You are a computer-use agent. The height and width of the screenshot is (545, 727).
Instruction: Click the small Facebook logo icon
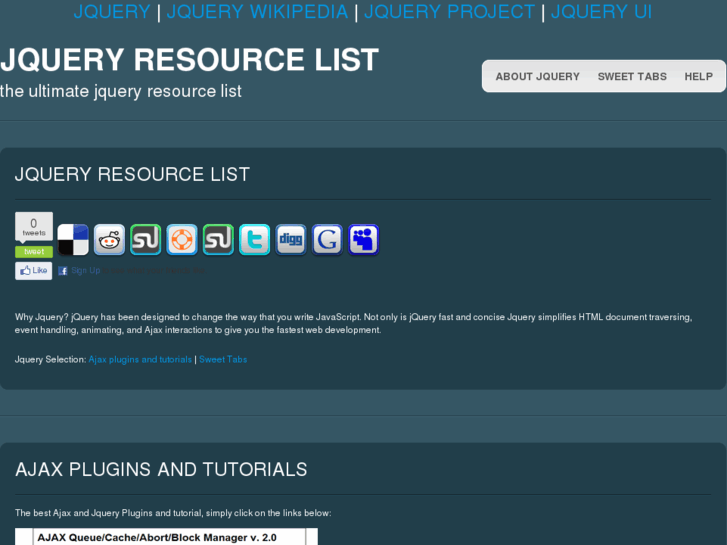63,271
